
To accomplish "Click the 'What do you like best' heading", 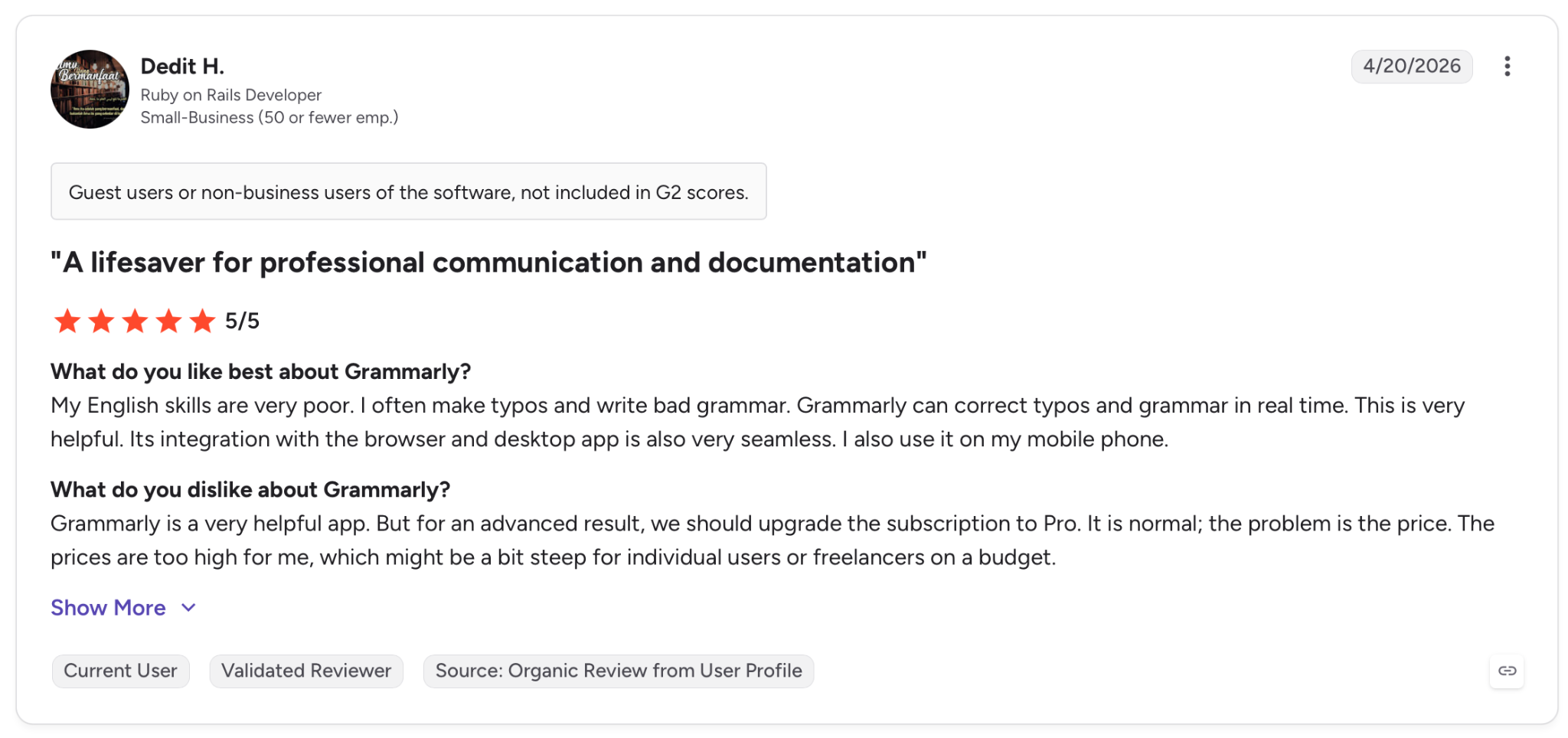I will (x=260, y=372).
